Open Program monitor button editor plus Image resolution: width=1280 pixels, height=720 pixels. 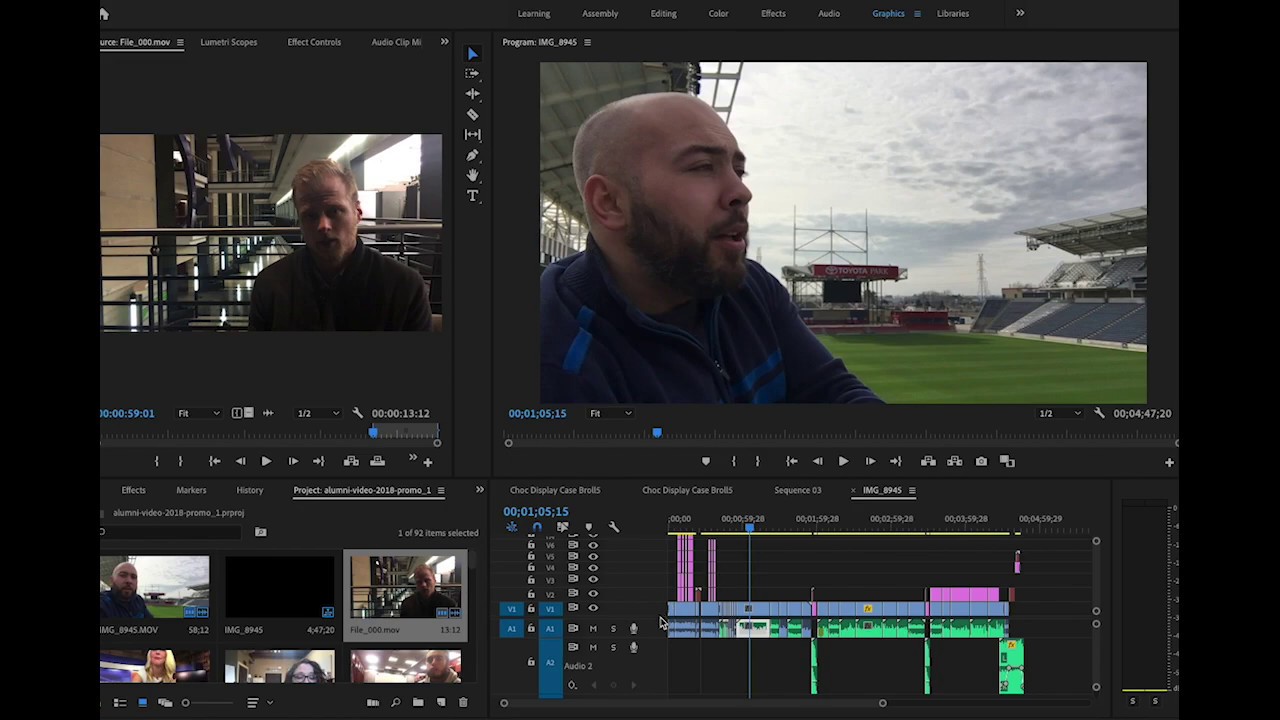1169,462
